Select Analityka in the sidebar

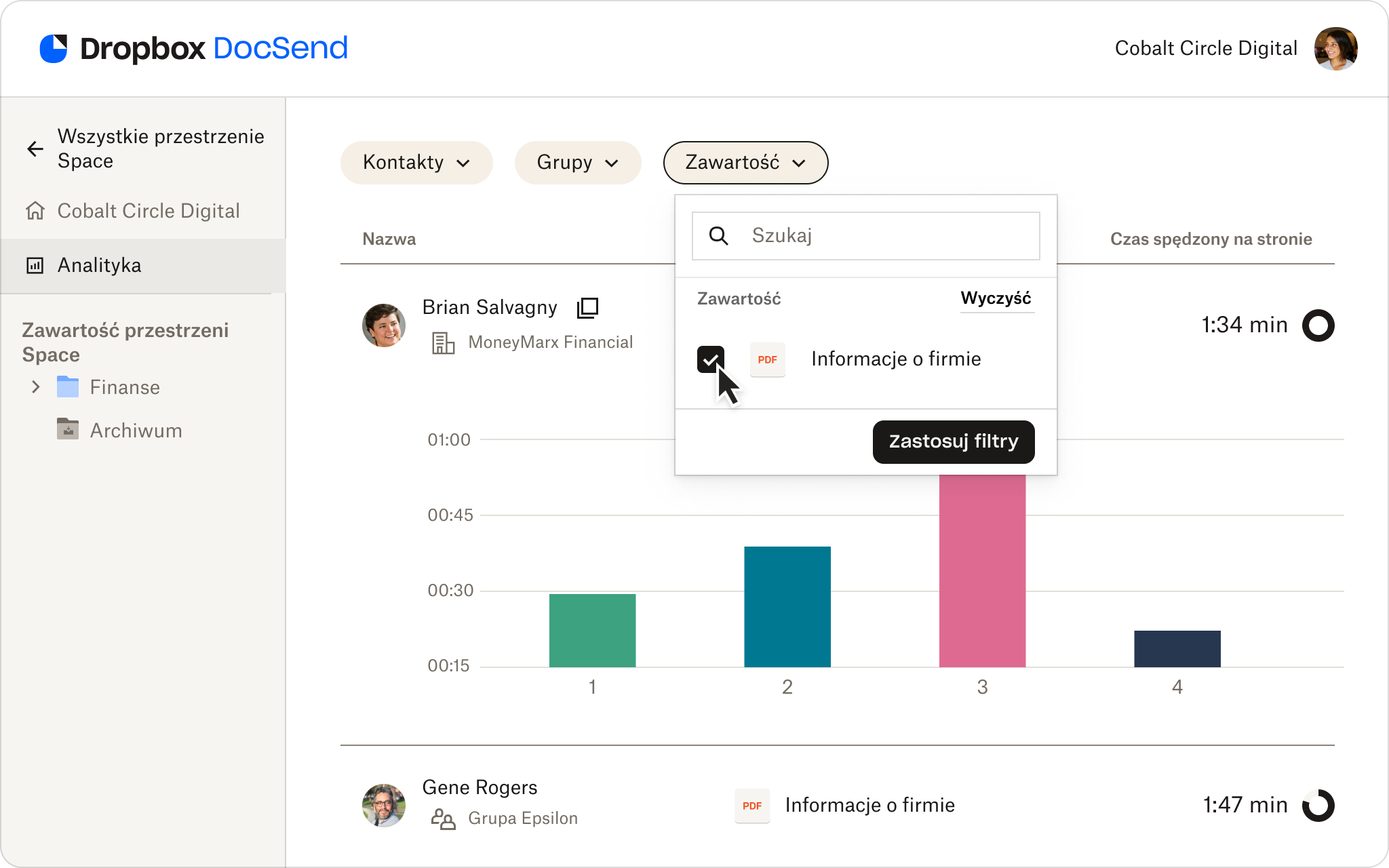pos(143,265)
